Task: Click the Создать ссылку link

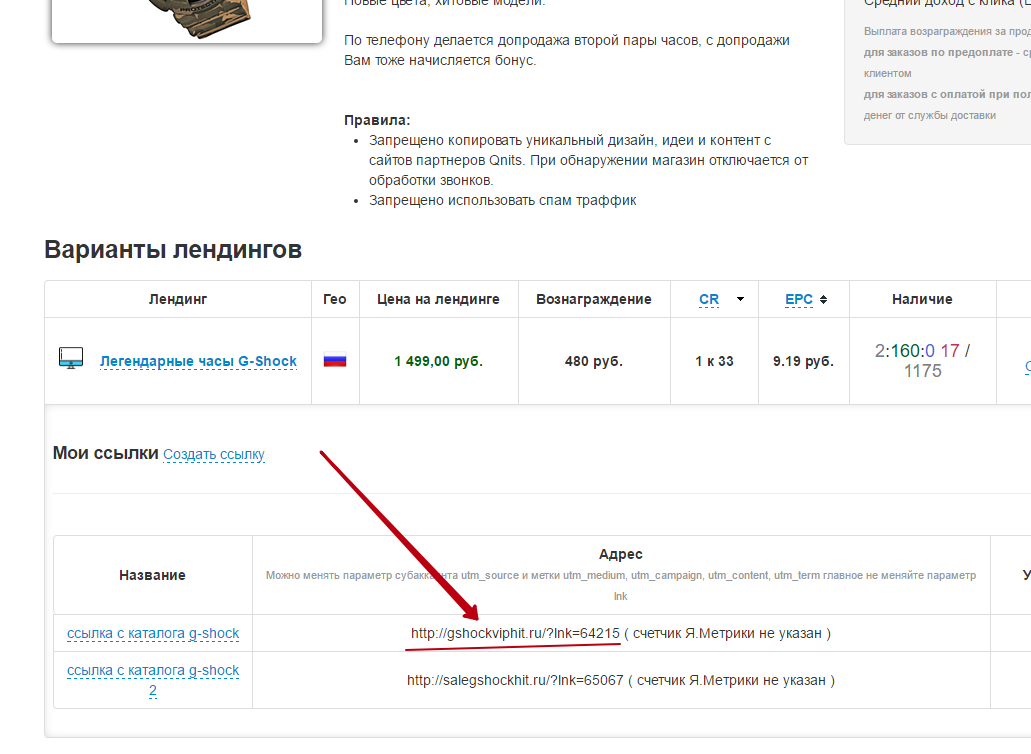Action: pyautogui.click(x=214, y=454)
